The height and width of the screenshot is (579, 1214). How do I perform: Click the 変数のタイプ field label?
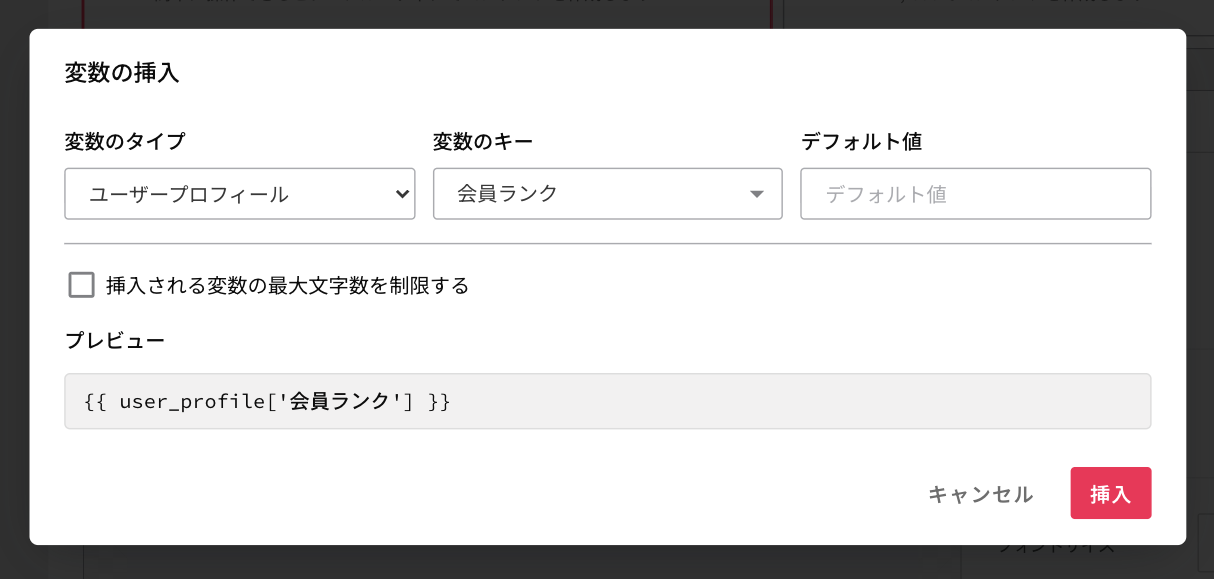pos(125,142)
